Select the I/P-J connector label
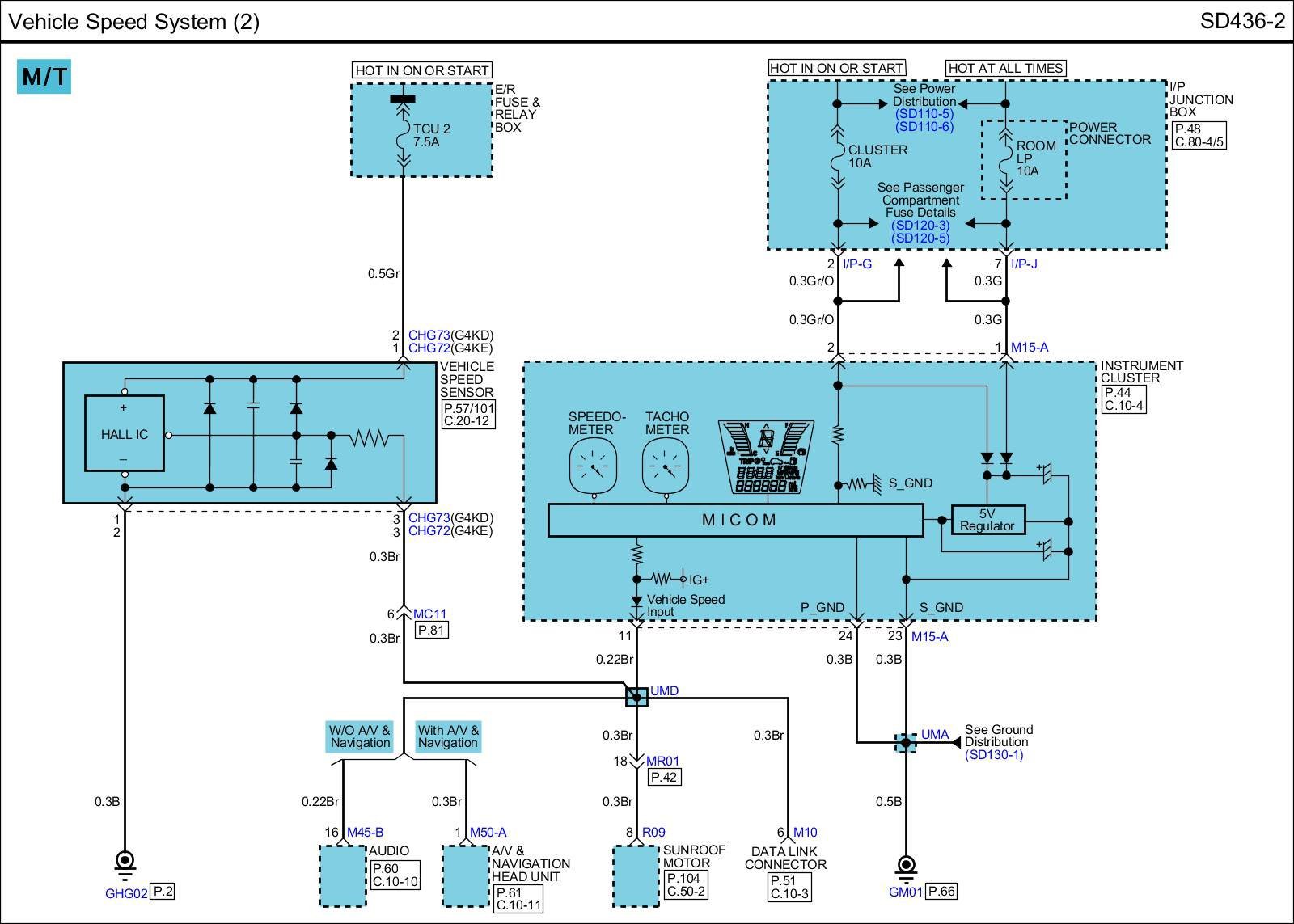 tap(1024, 264)
